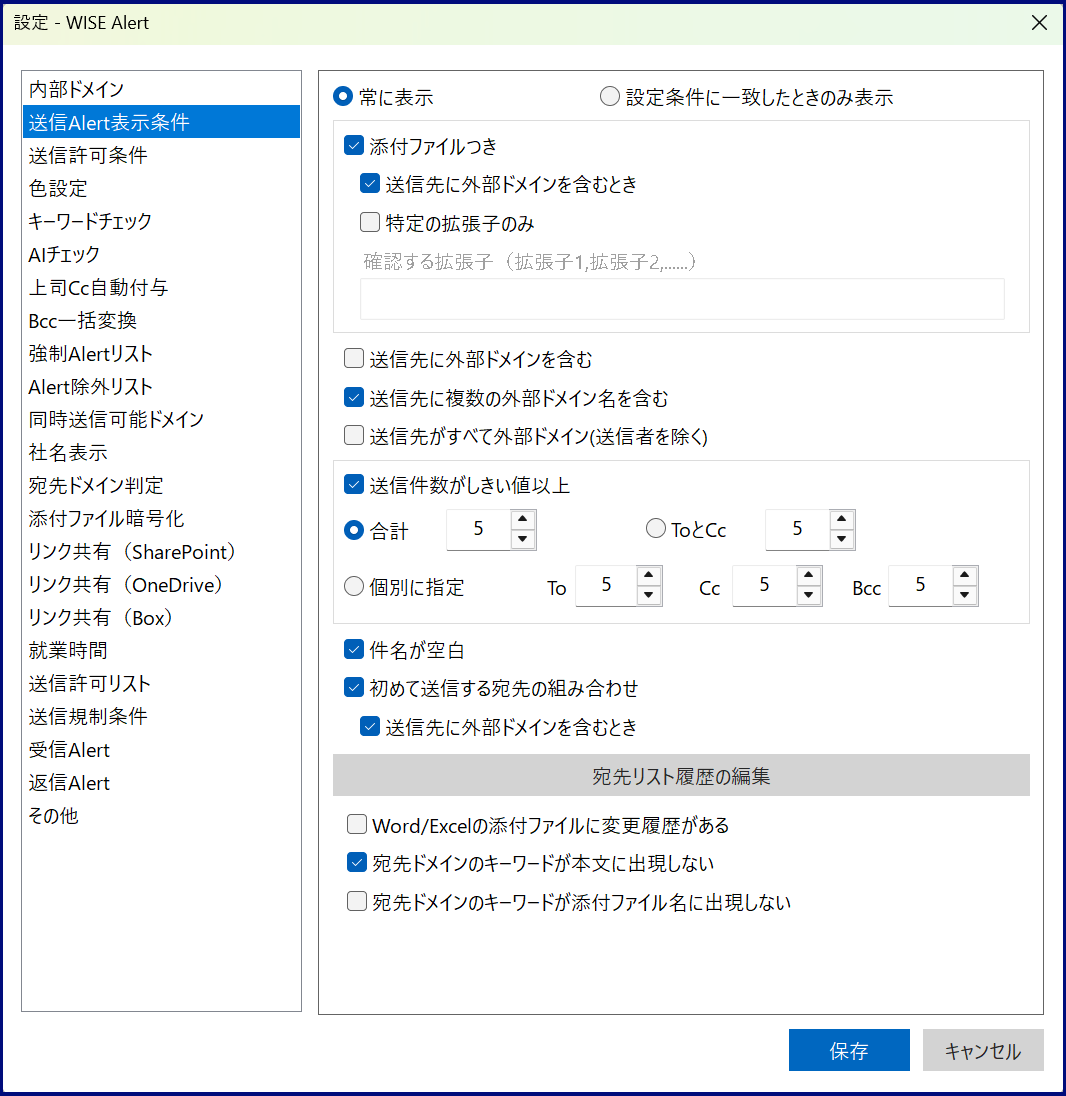Enable 送信先がすべて外部ドメイン(送信者を除く) checkbox

coord(354,435)
